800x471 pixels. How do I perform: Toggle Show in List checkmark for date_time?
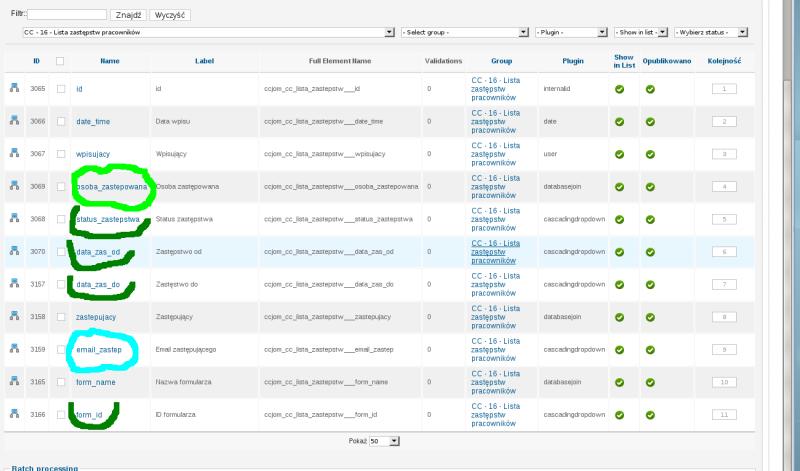tap(619, 122)
